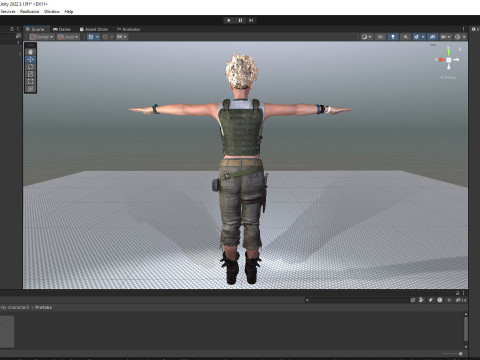480x360 pixels.
Task: Toggle hidden packages visibility count
Action: click(461, 300)
